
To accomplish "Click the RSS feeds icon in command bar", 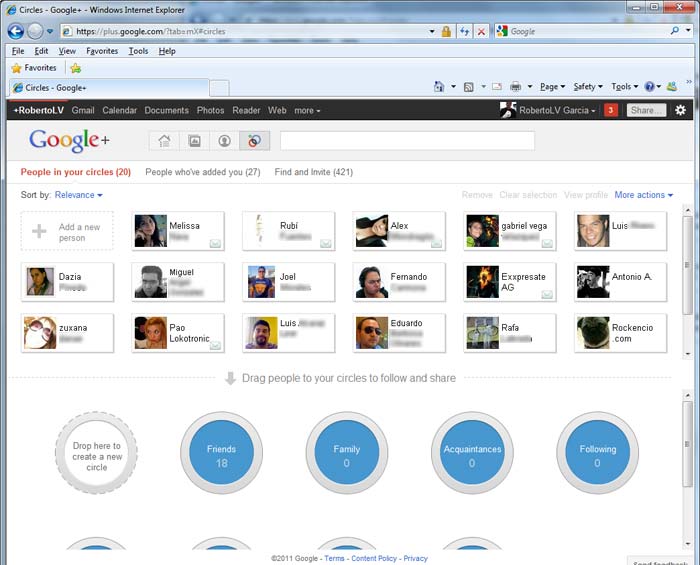I will pyautogui.click(x=469, y=87).
